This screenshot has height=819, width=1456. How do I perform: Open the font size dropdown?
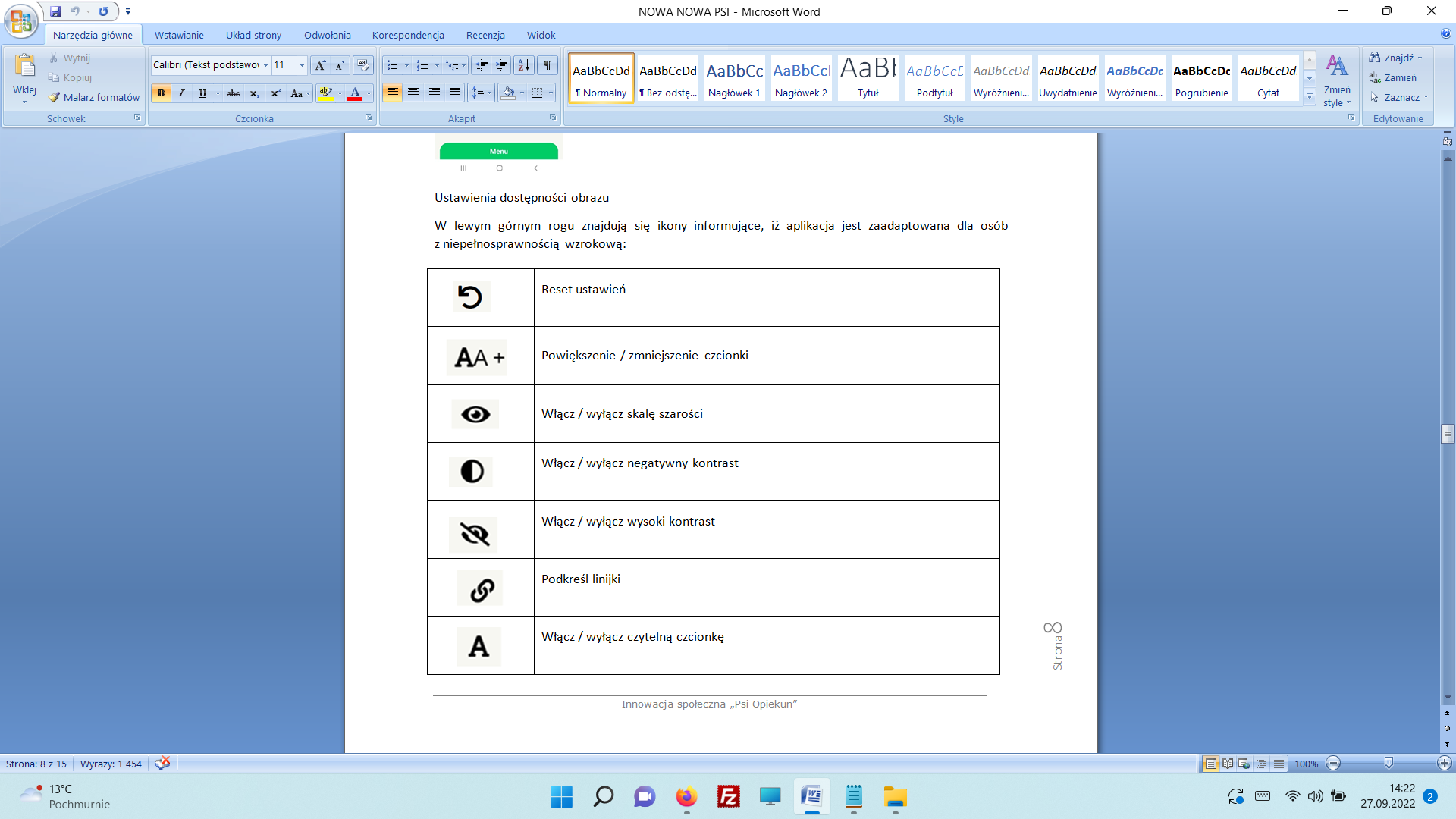(x=302, y=65)
